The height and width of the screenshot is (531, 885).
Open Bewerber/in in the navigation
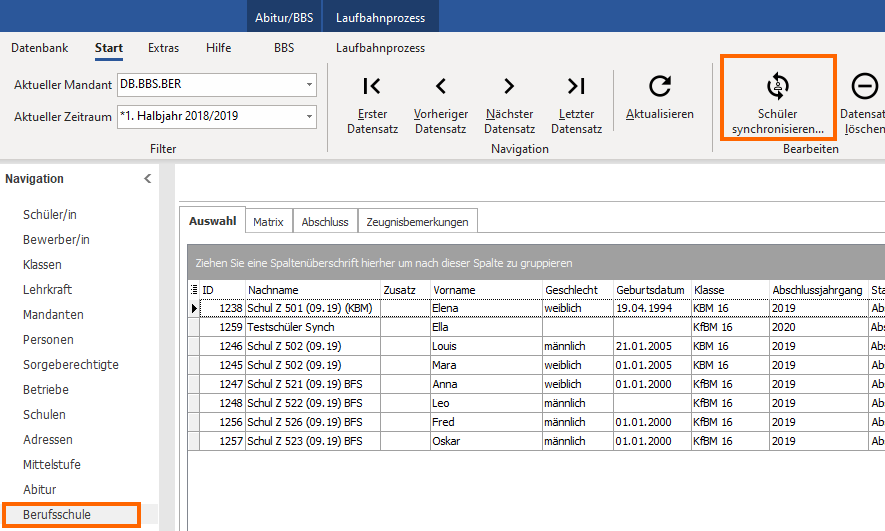pyautogui.click(x=56, y=239)
